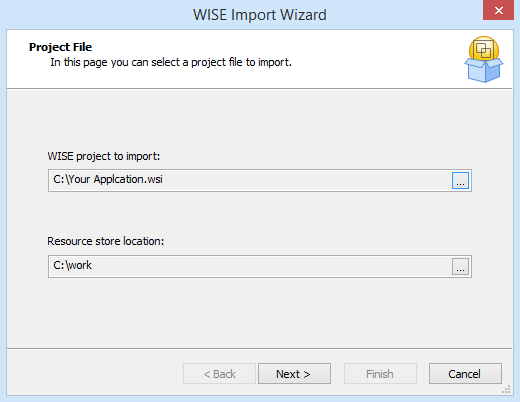Go to the Next wizard page
520x402 pixels.
point(294,374)
